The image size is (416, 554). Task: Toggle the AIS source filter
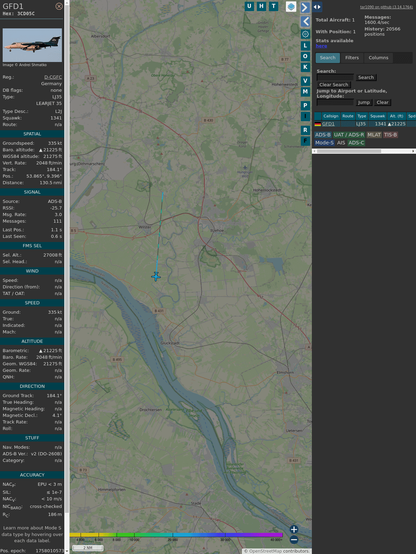point(341,143)
